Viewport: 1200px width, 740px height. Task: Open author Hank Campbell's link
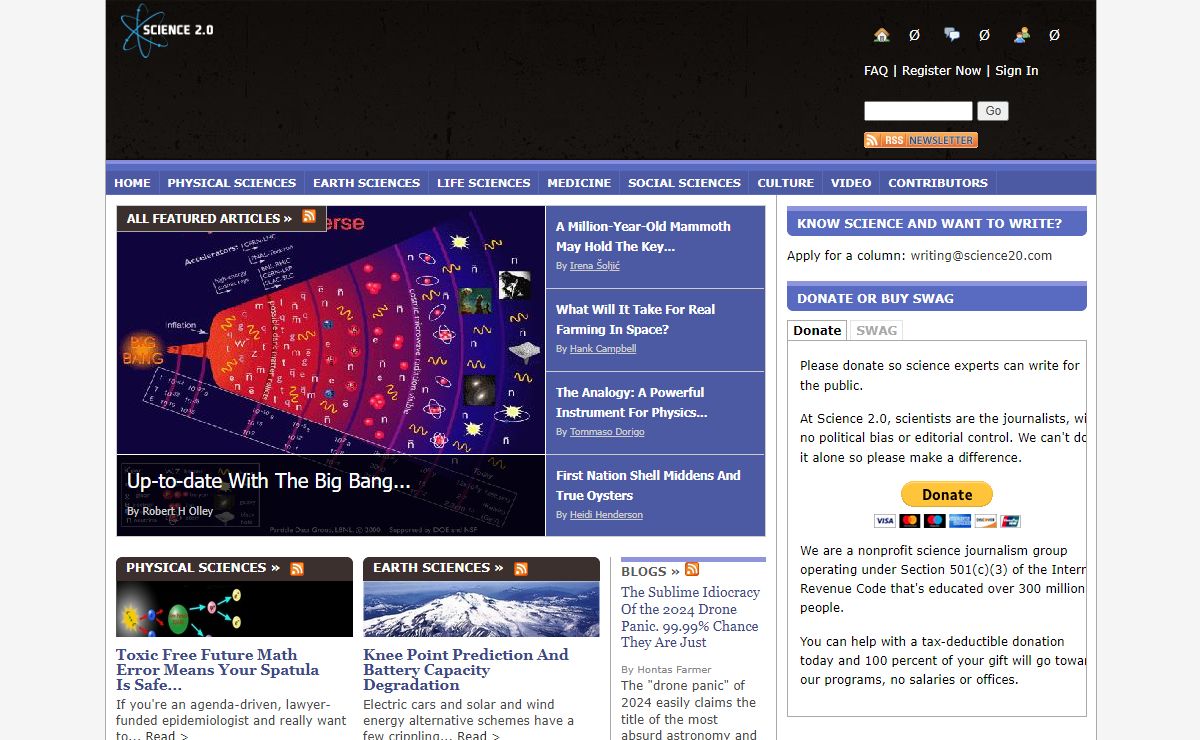point(602,349)
